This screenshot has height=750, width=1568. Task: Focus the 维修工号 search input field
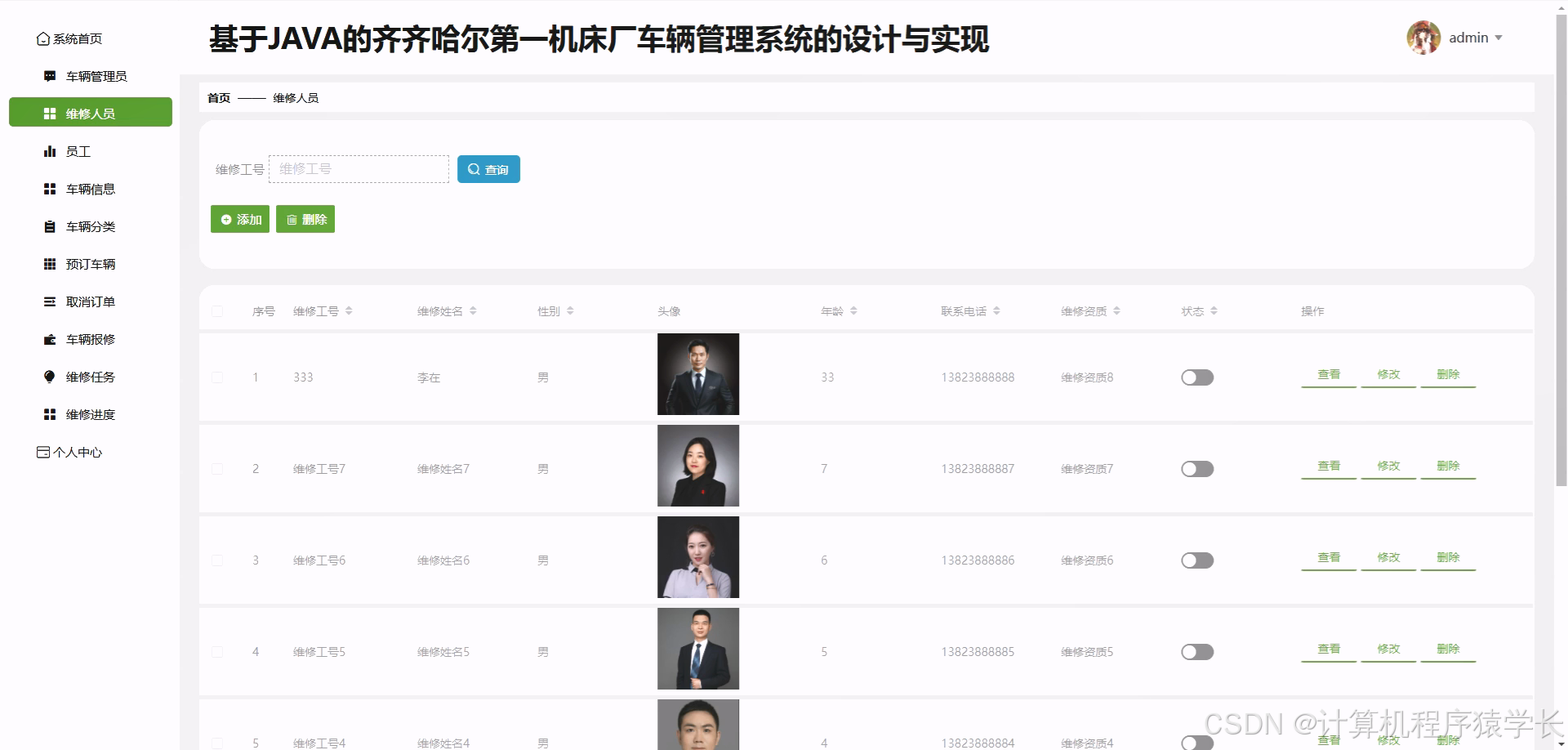click(x=359, y=169)
